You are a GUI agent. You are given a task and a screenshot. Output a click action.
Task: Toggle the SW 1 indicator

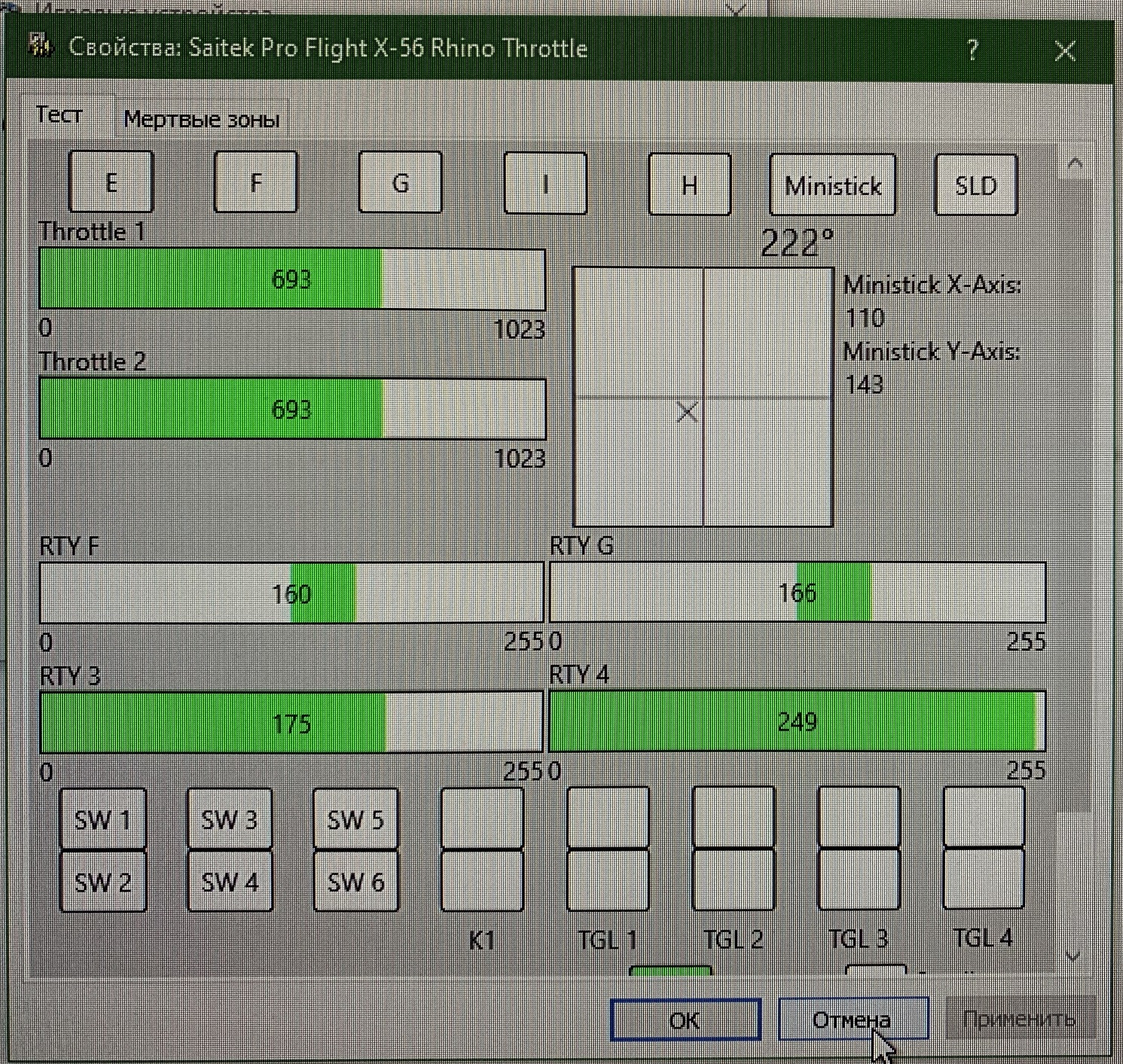103,819
